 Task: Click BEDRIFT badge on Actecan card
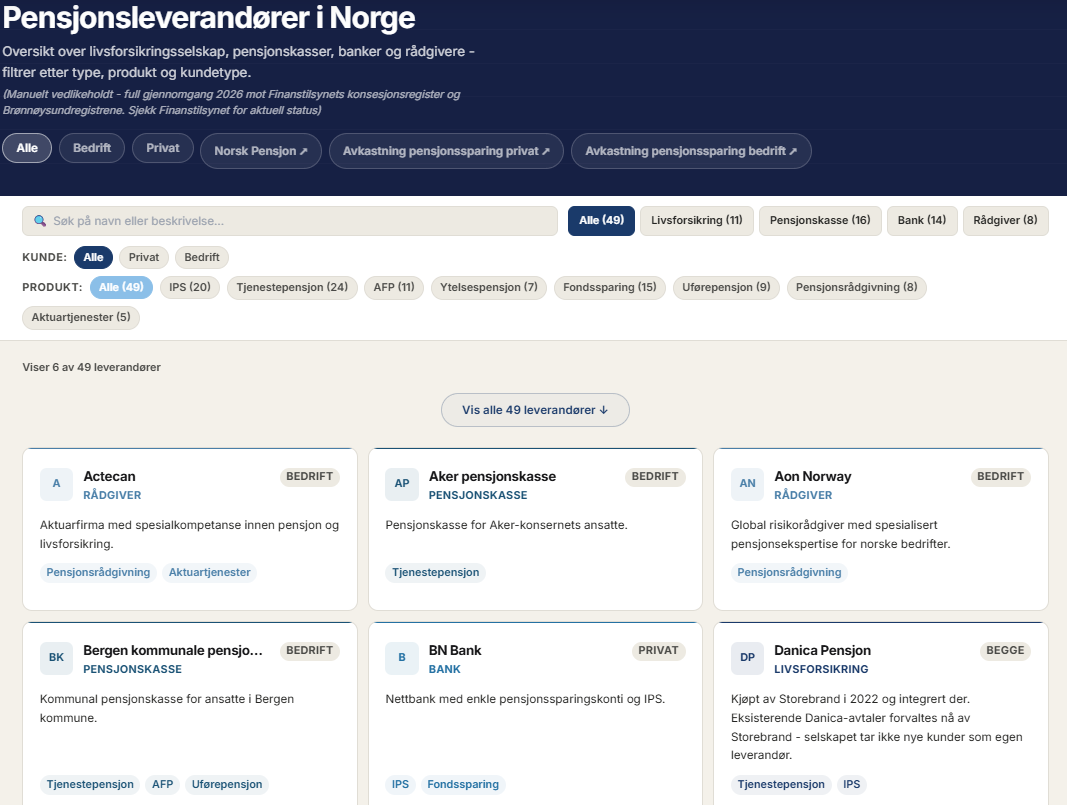[310, 476]
